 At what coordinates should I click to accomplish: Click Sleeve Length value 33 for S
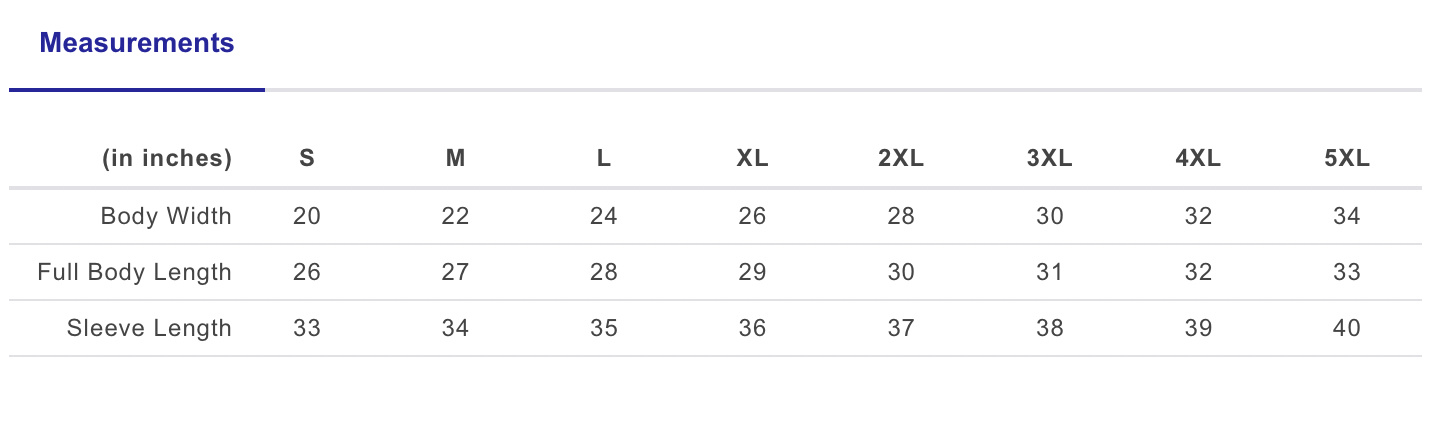(x=307, y=328)
